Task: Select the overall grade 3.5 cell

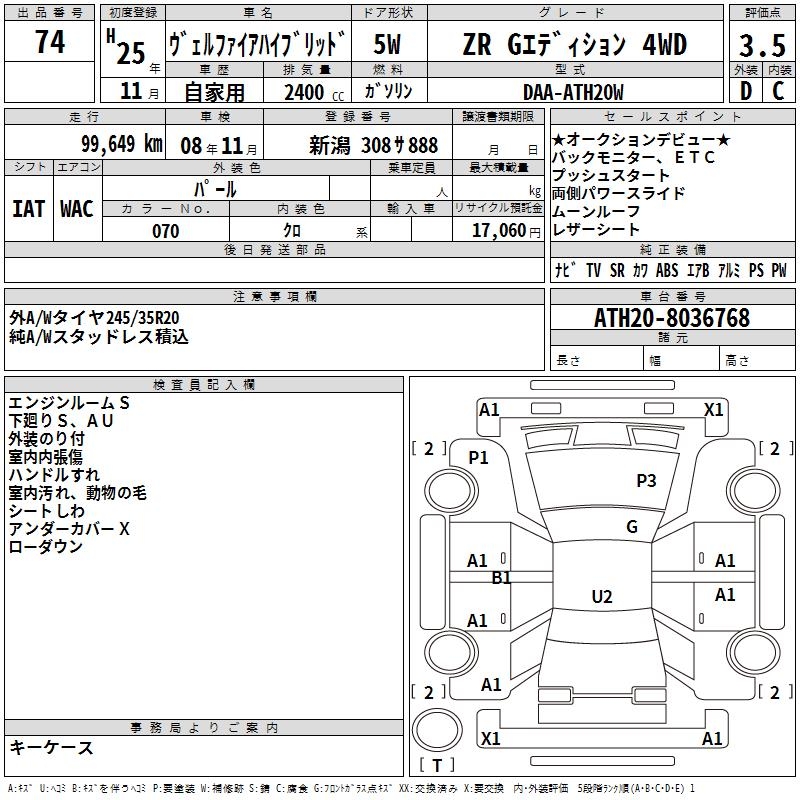Action: [762, 43]
